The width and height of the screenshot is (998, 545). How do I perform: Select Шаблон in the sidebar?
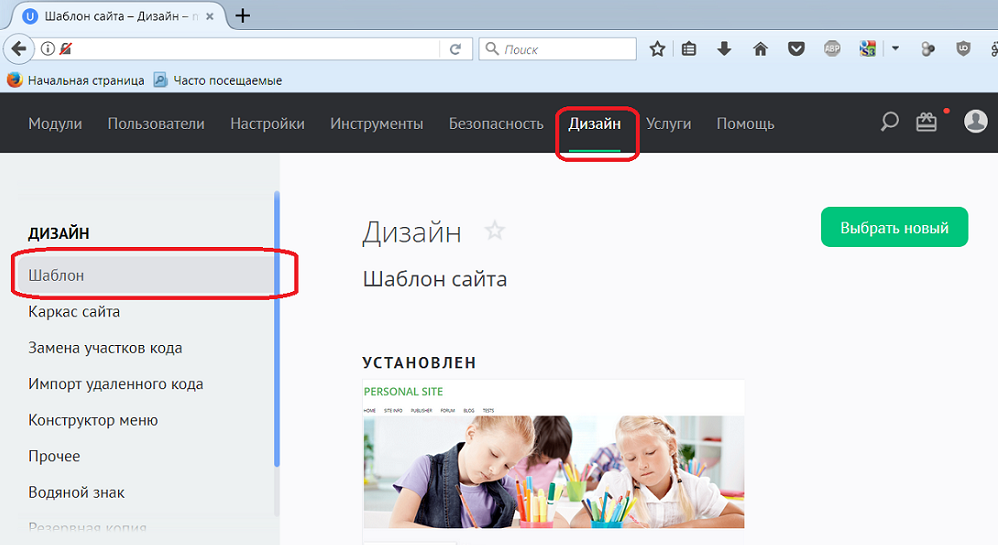pyautogui.click(x=146, y=275)
